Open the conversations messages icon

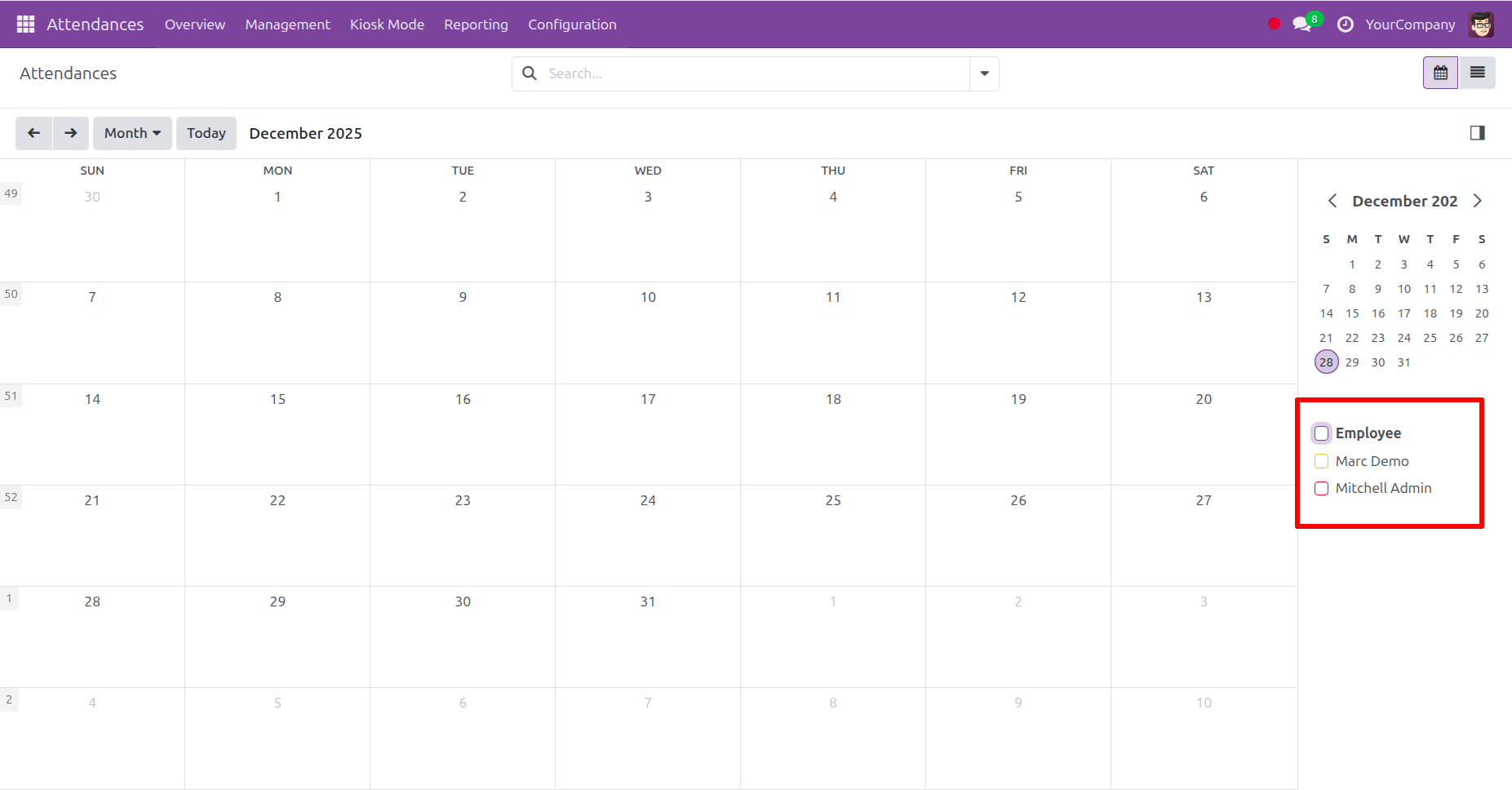coord(1302,24)
